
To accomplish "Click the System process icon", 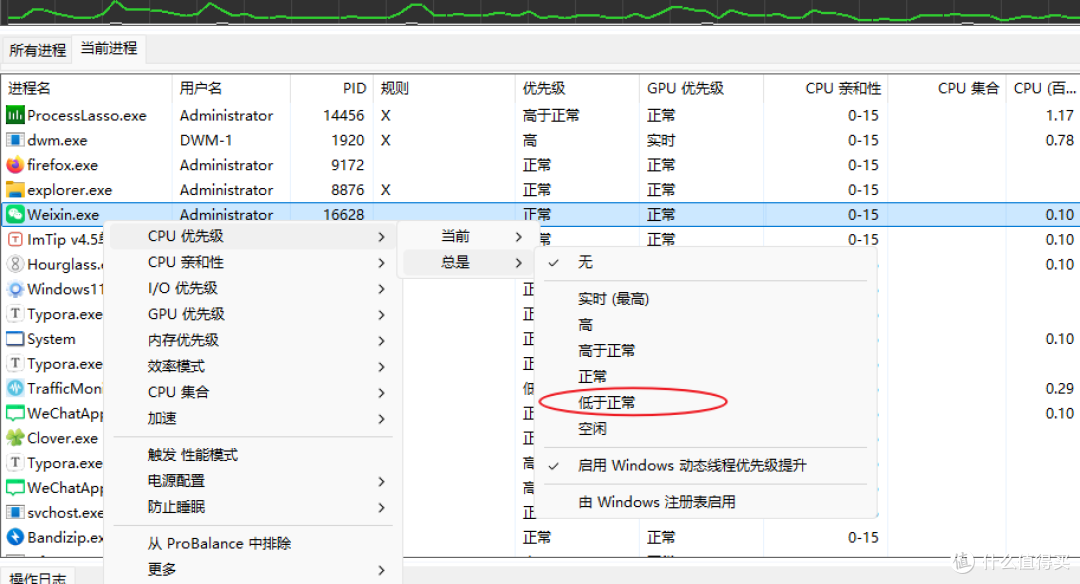I will coord(15,339).
